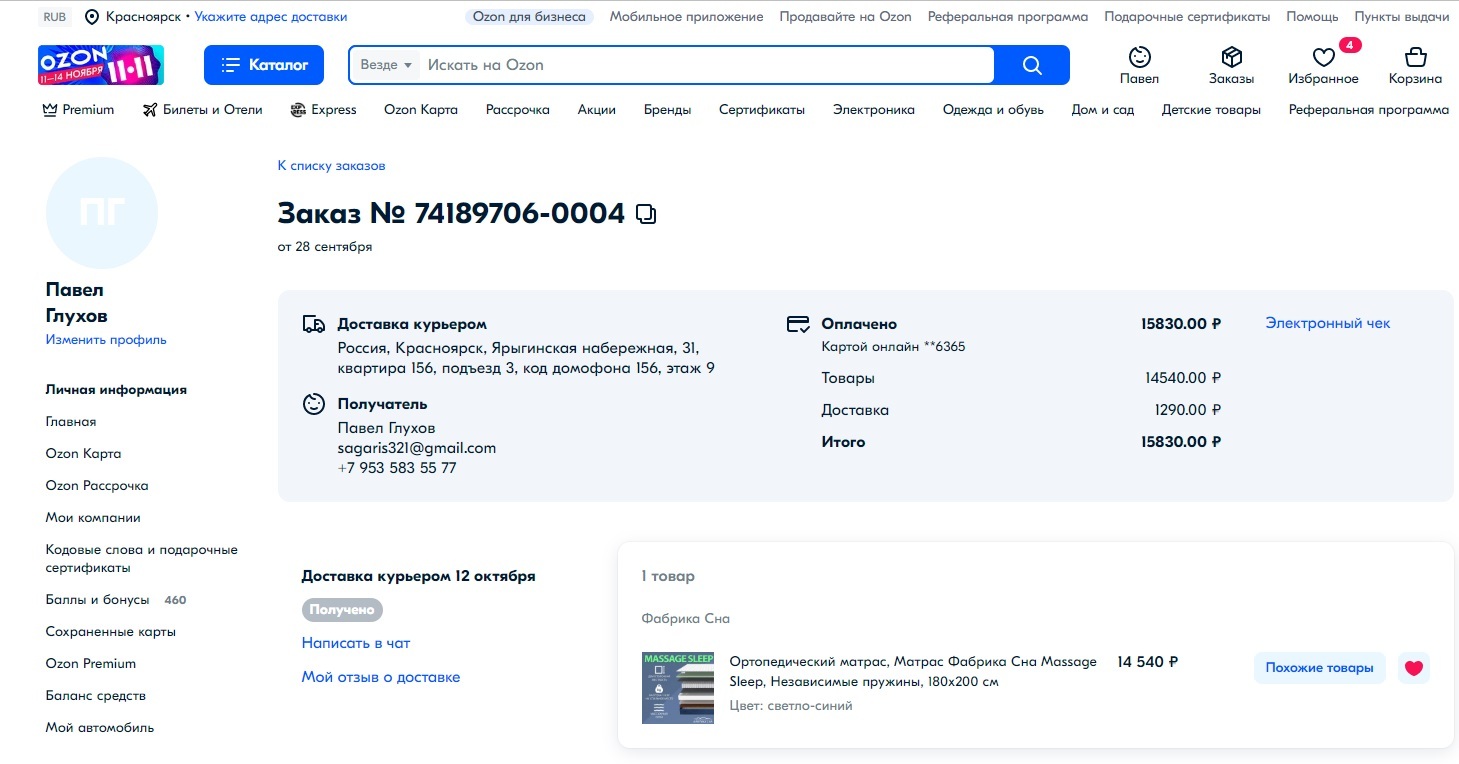Click the Ozon 11.11 logo banner
1459x764 pixels.
point(101,65)
